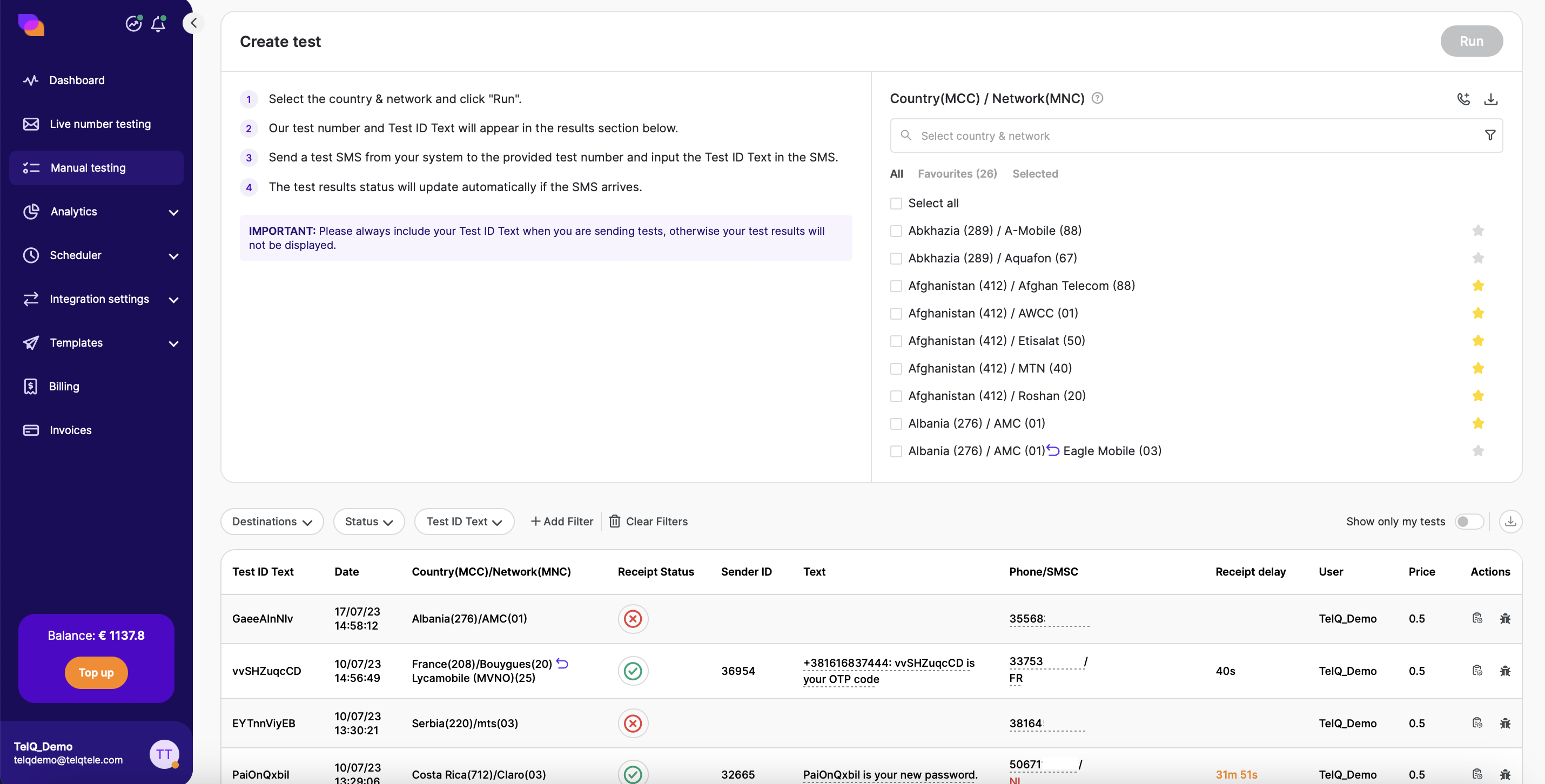The image size is (1545, 784).
Task: Click the Top up button
Action: [96, 673]
